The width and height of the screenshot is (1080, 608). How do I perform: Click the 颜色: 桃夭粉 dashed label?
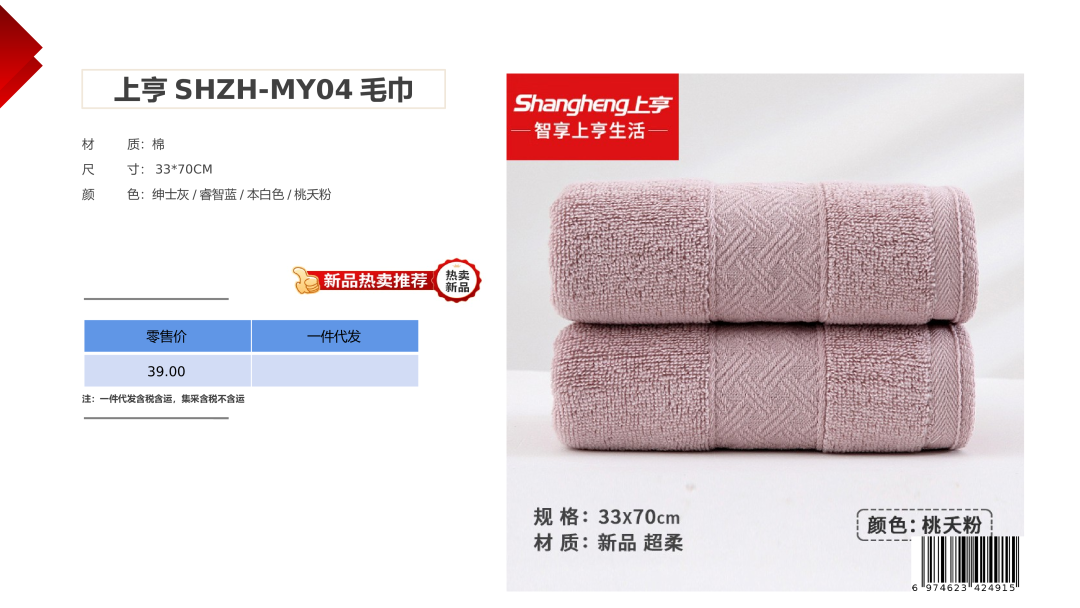click(x=924, y=525)
